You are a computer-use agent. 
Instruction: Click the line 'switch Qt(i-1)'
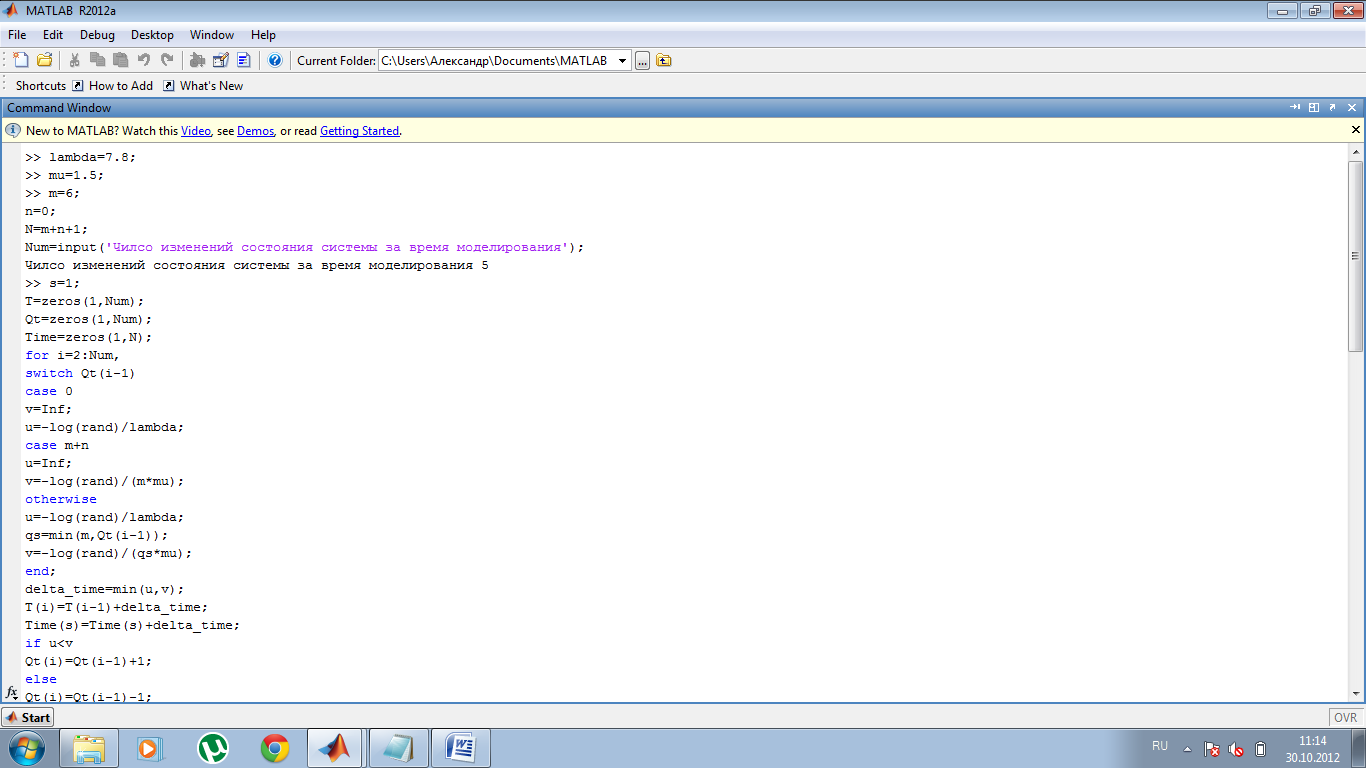[x=80, y=373]
